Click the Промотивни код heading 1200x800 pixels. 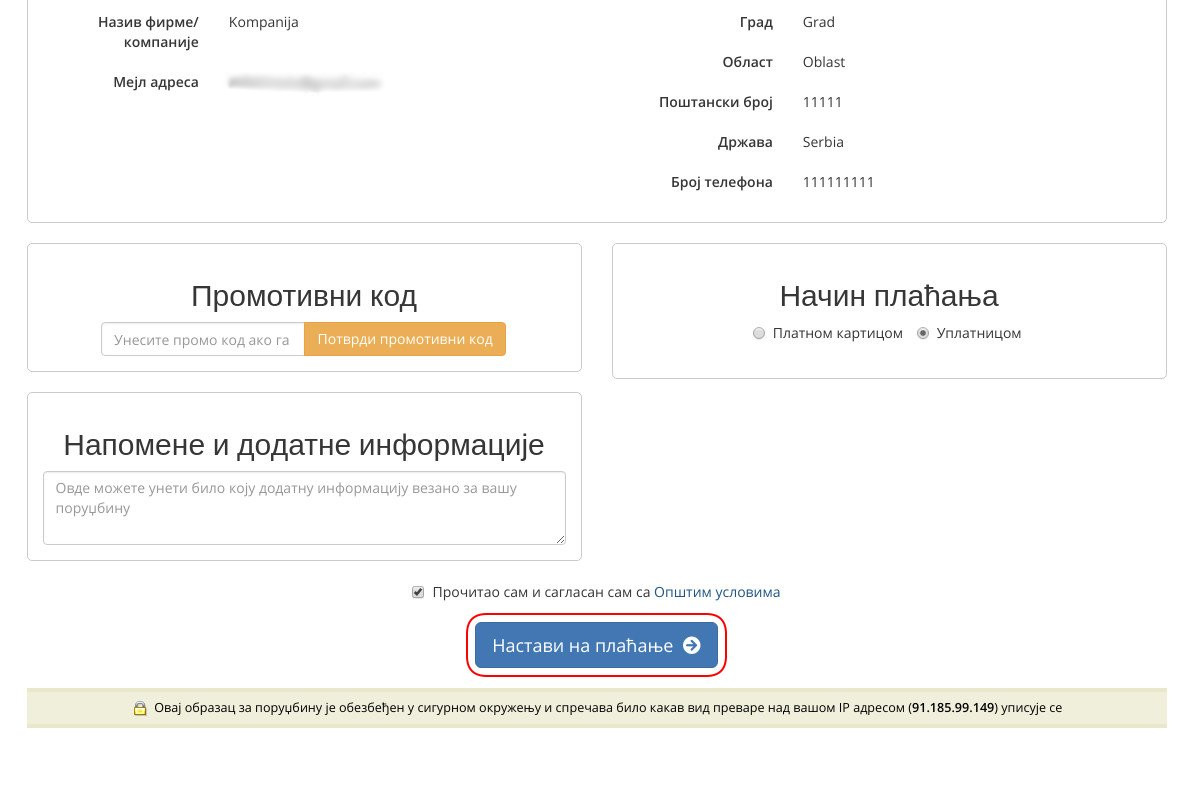304,296
